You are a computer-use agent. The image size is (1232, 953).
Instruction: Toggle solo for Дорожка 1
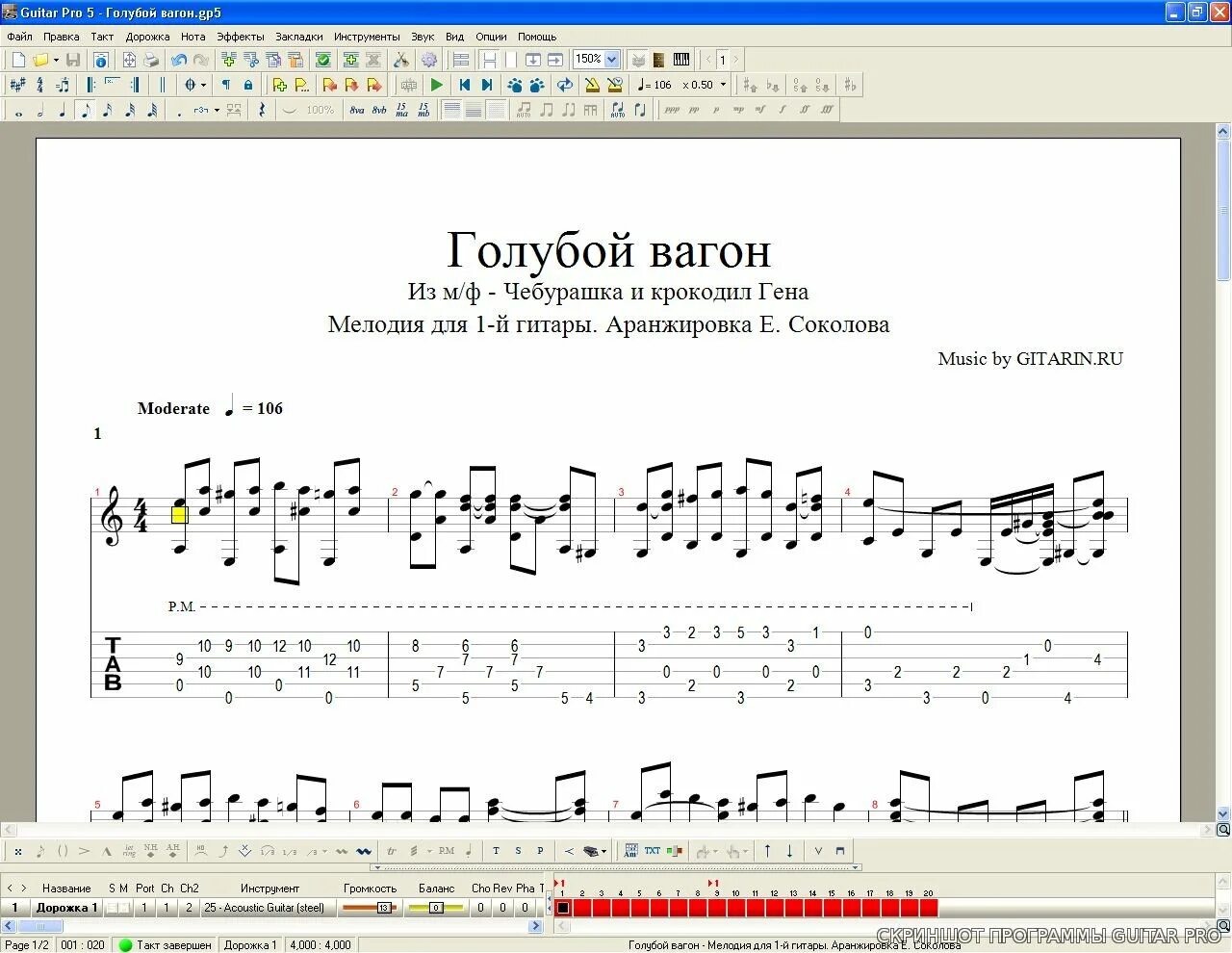(113, 908)
